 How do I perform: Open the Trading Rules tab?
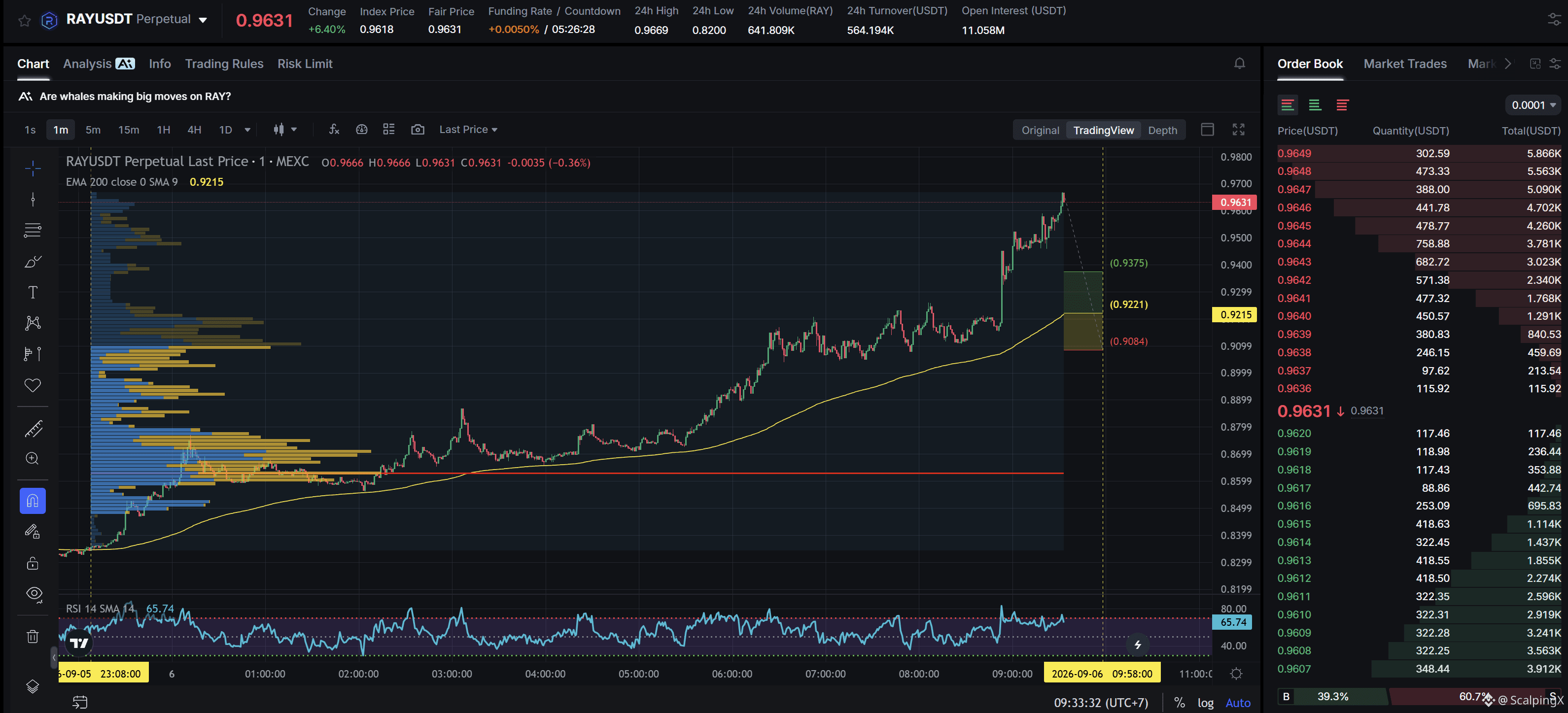tap(224, 64)
